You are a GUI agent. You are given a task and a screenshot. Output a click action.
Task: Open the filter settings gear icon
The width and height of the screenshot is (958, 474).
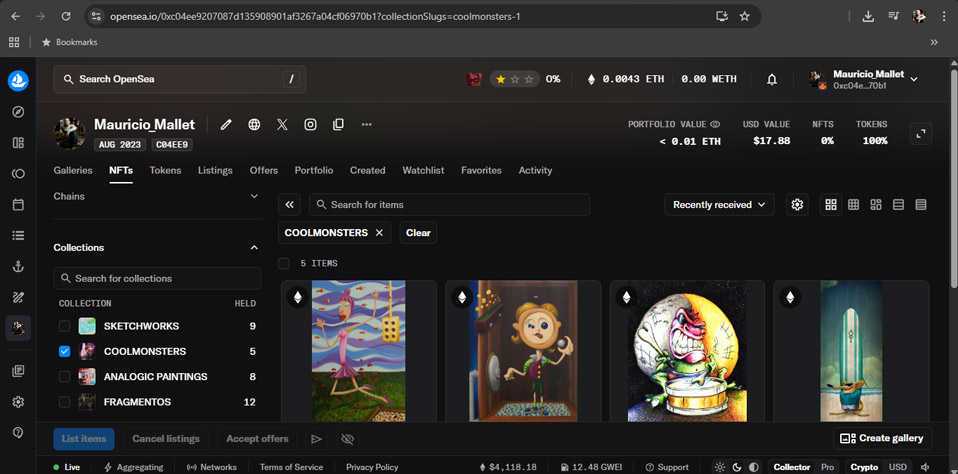coord(797,205)
